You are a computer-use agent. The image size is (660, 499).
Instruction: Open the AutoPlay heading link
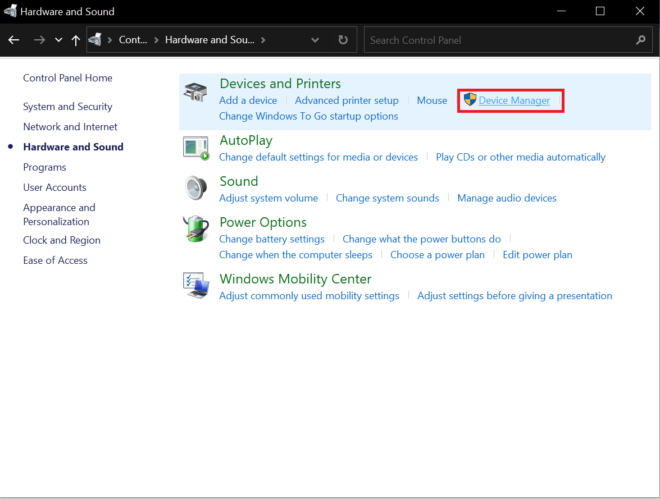[x=246, y=141]
